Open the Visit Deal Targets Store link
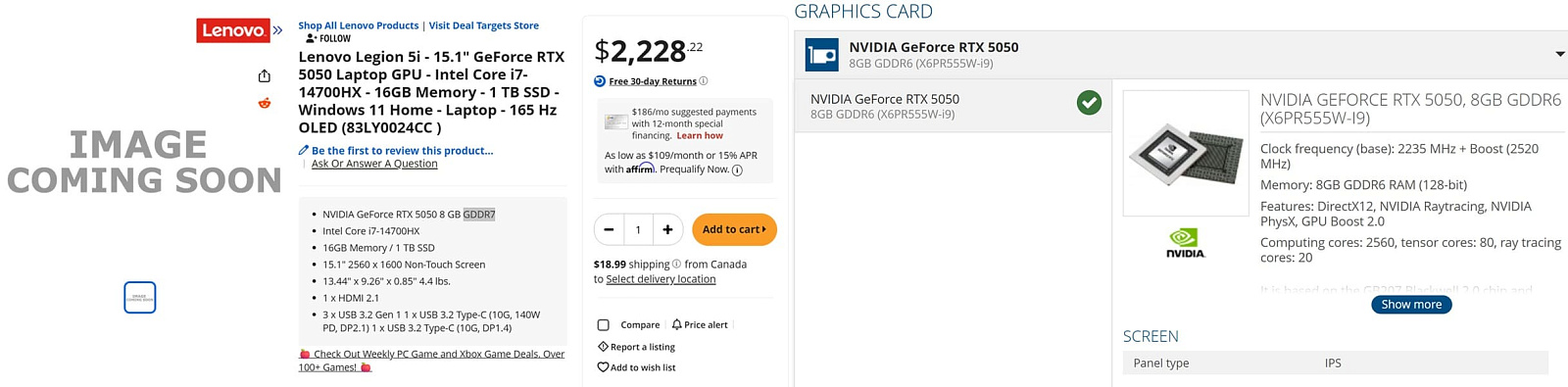Viewport: 1568px width, 387px height. tap(484, 25)
